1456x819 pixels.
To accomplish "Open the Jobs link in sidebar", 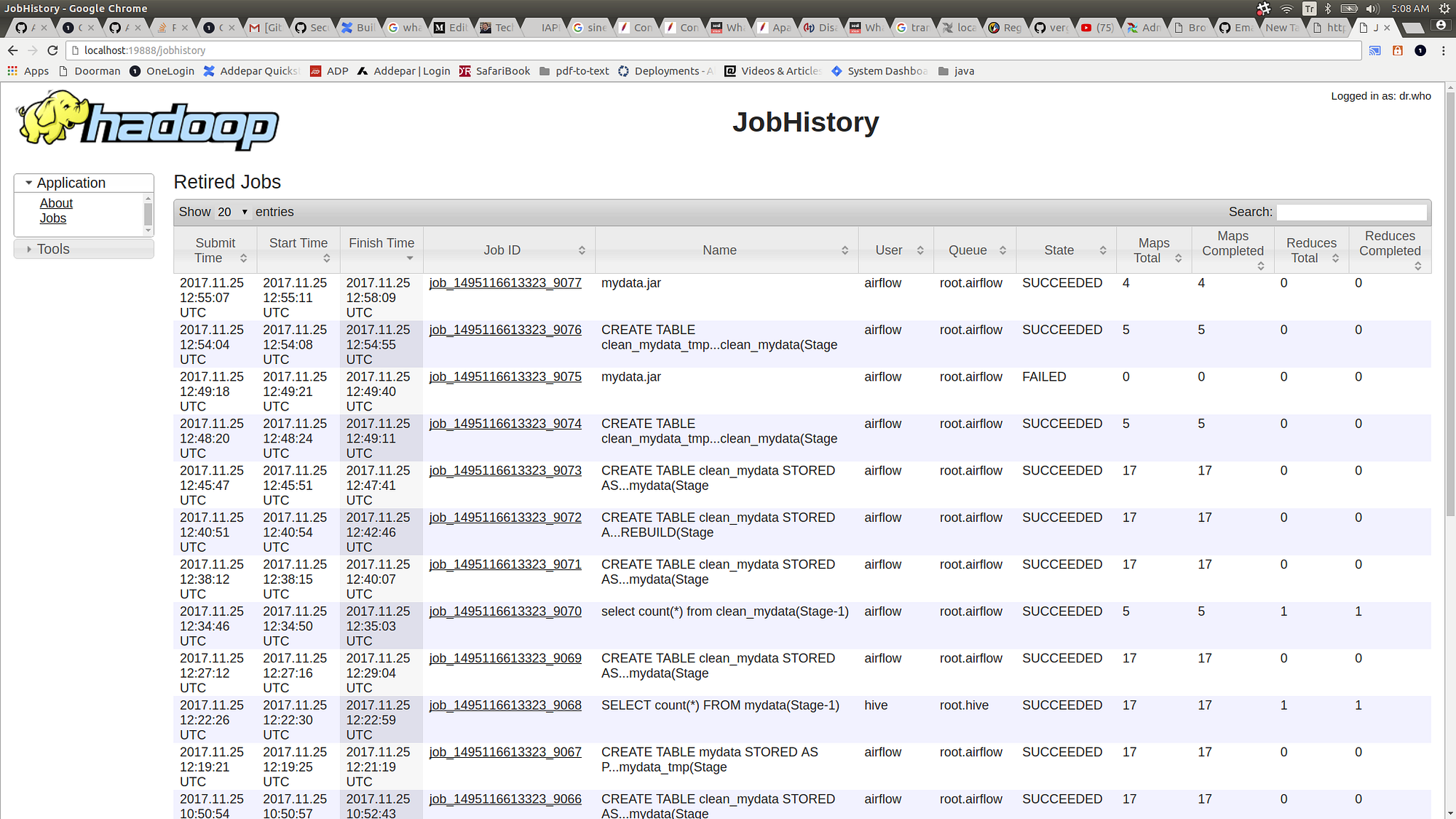I will coord(52,218).
